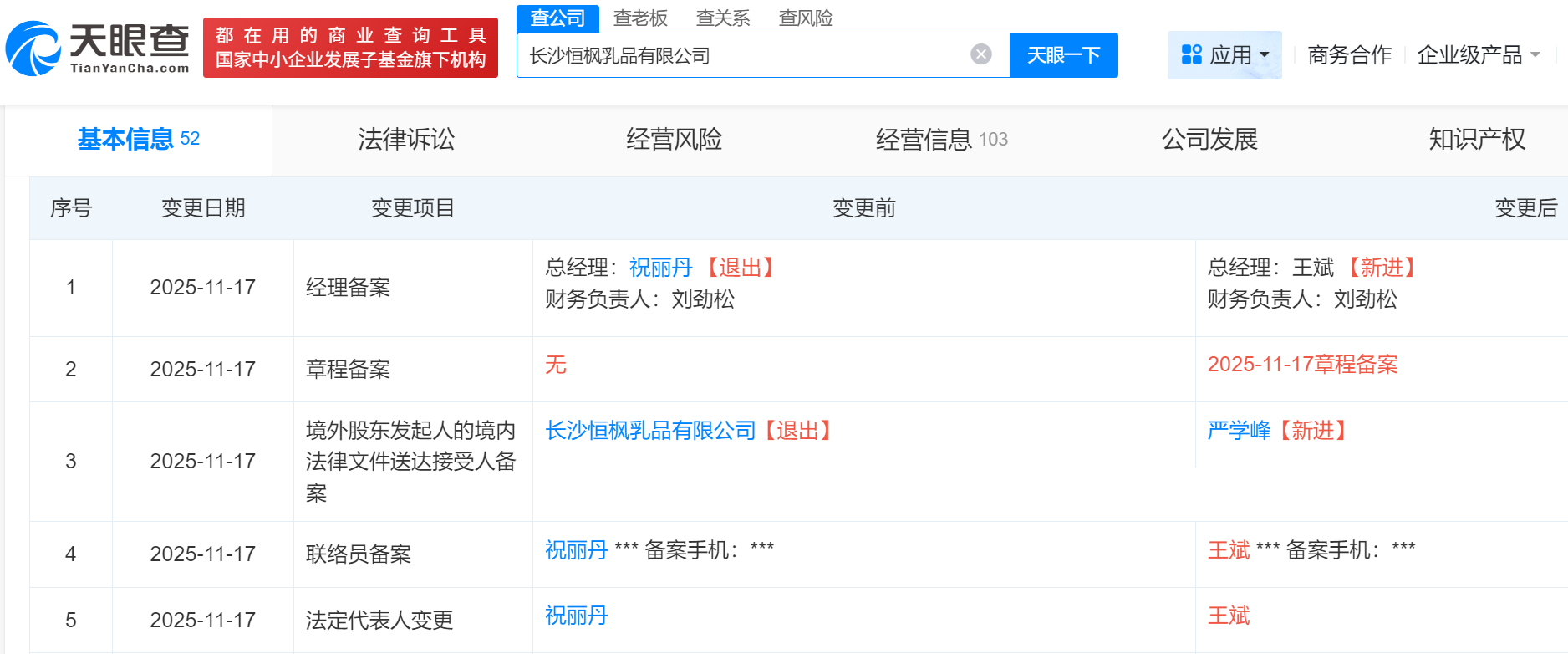Open 长沙恒枫乳品有限公司 link in change row 3
The image size is (1568, 654).
pos(651,431)
